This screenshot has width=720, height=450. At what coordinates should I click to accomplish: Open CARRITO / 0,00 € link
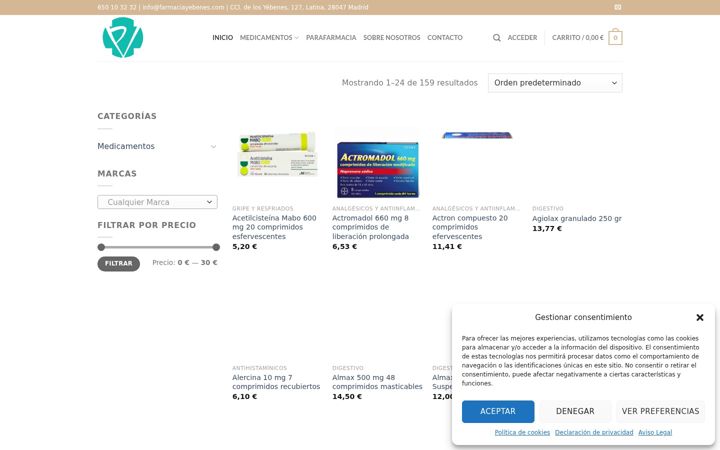click(578, 38)
